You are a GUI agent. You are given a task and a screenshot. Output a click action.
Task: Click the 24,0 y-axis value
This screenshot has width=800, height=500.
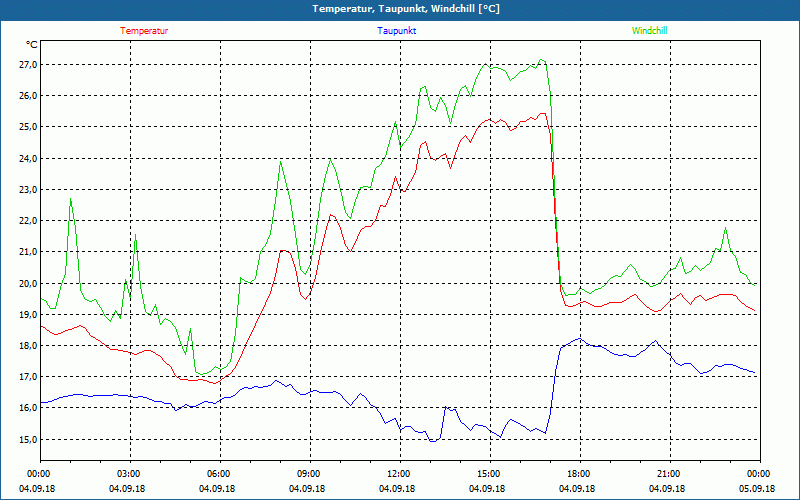pyautogui.click(x=28, y=159)
